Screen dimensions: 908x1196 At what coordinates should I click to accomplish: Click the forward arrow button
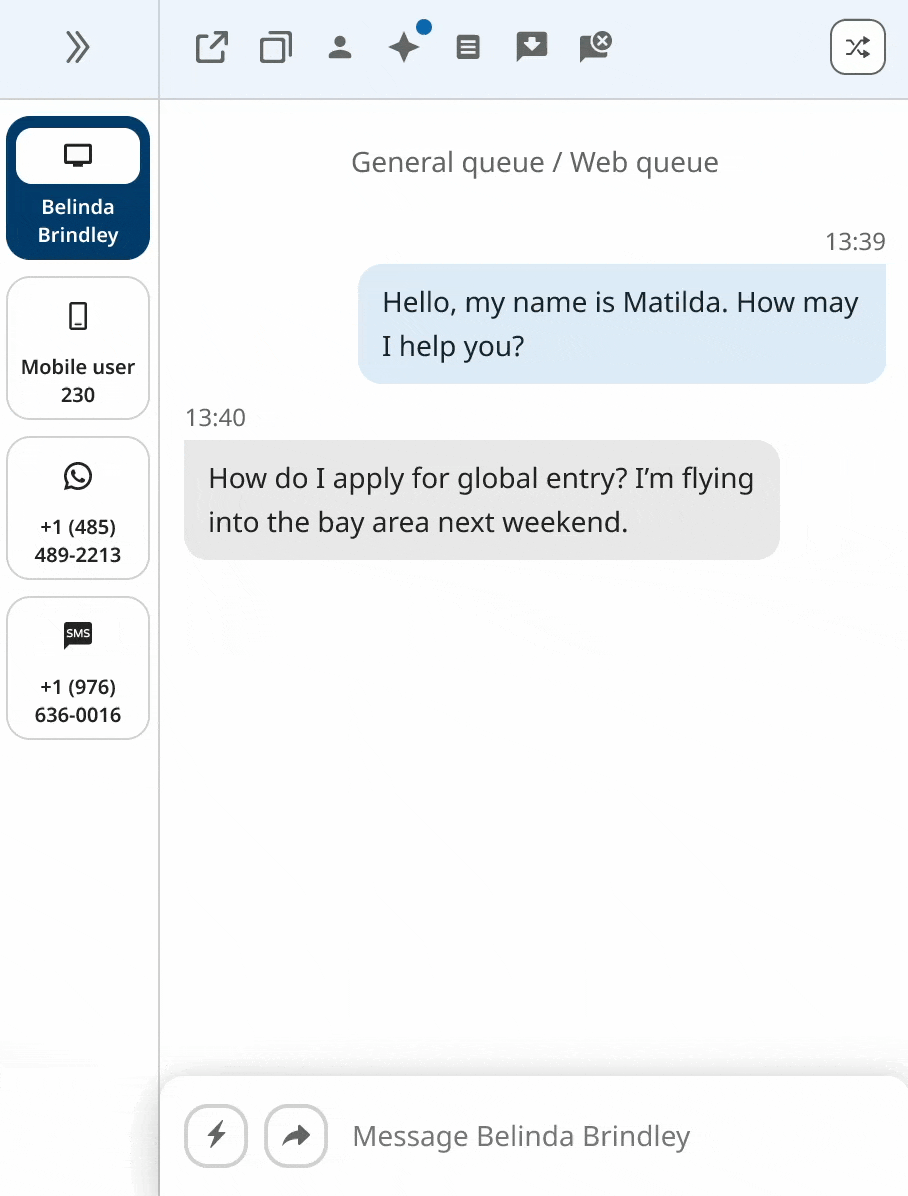296,1136
